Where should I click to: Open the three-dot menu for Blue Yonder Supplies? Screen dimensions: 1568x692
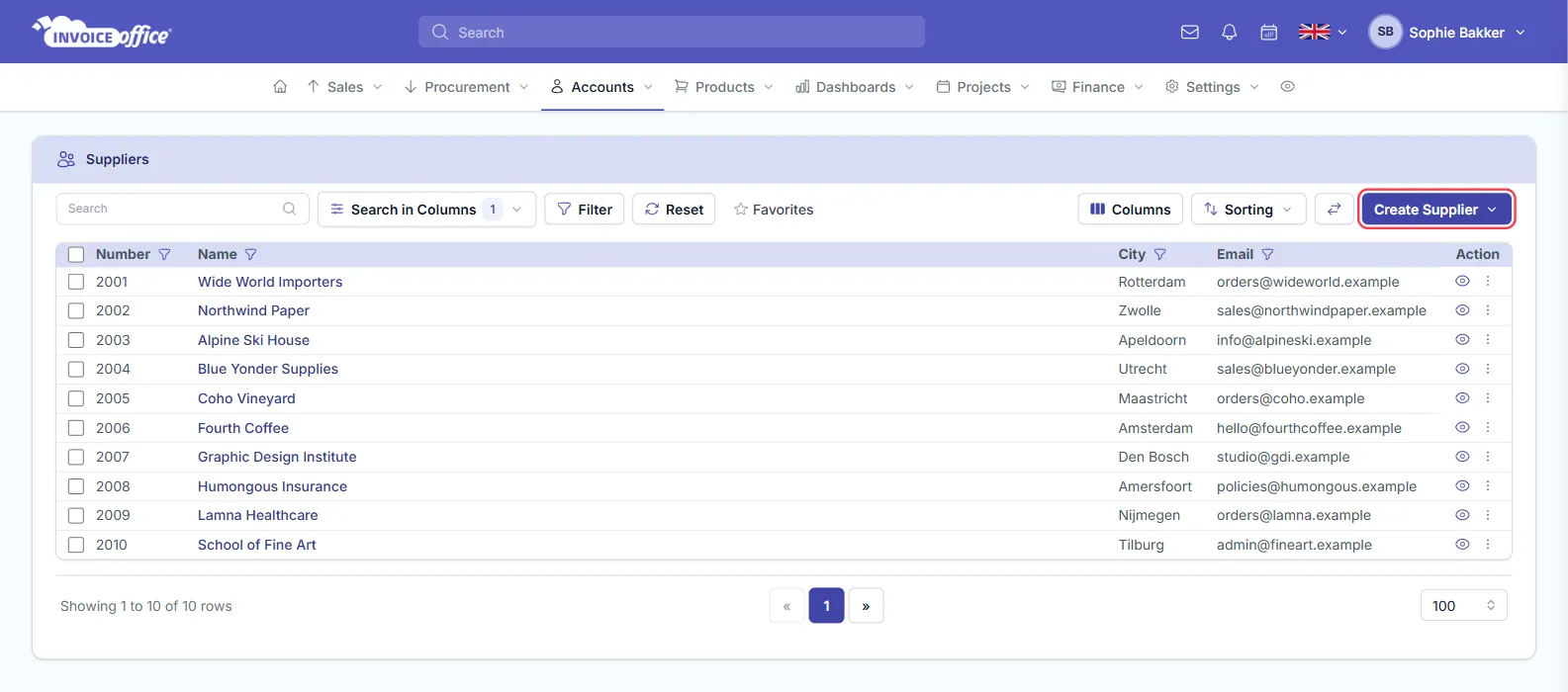pyautogui.click(x=1488, y=369)
